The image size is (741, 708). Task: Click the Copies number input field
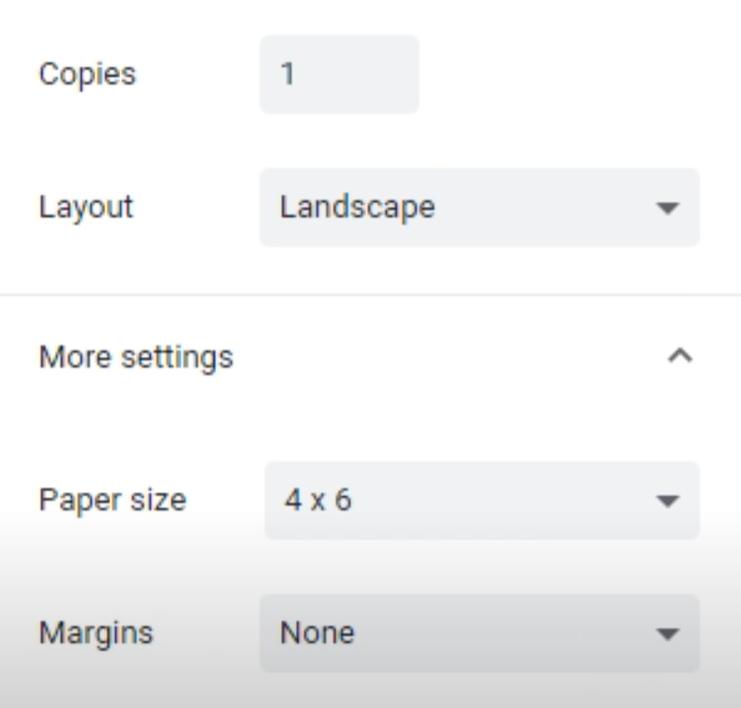(339, 75)
